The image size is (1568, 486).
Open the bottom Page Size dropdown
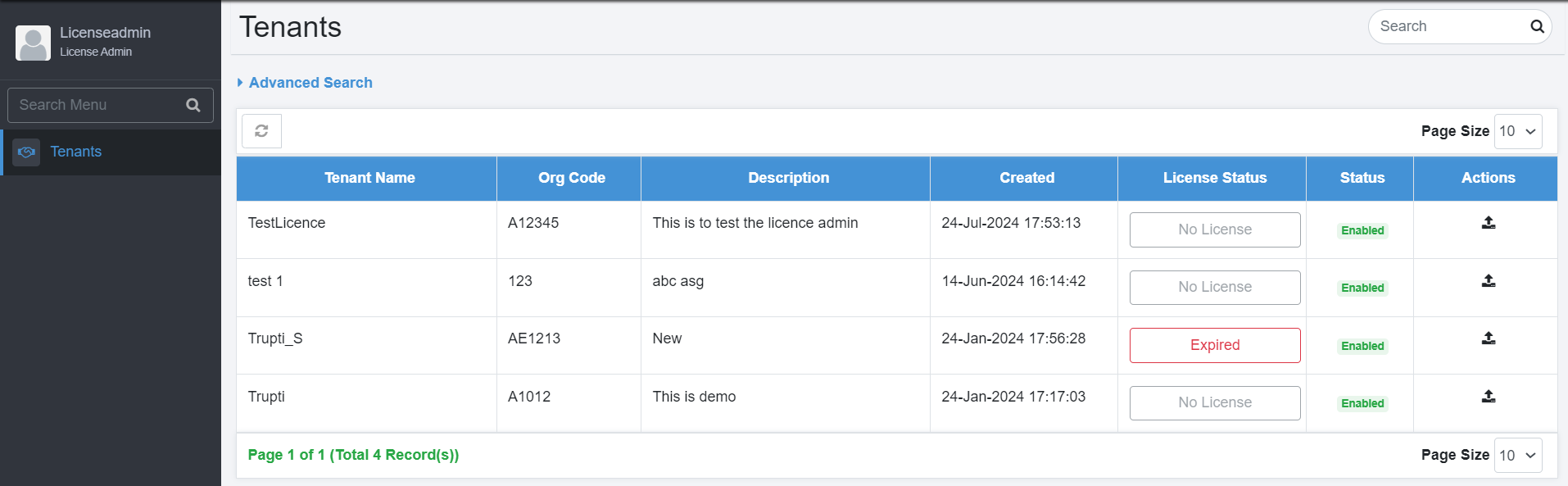(x=1518, y=456)
